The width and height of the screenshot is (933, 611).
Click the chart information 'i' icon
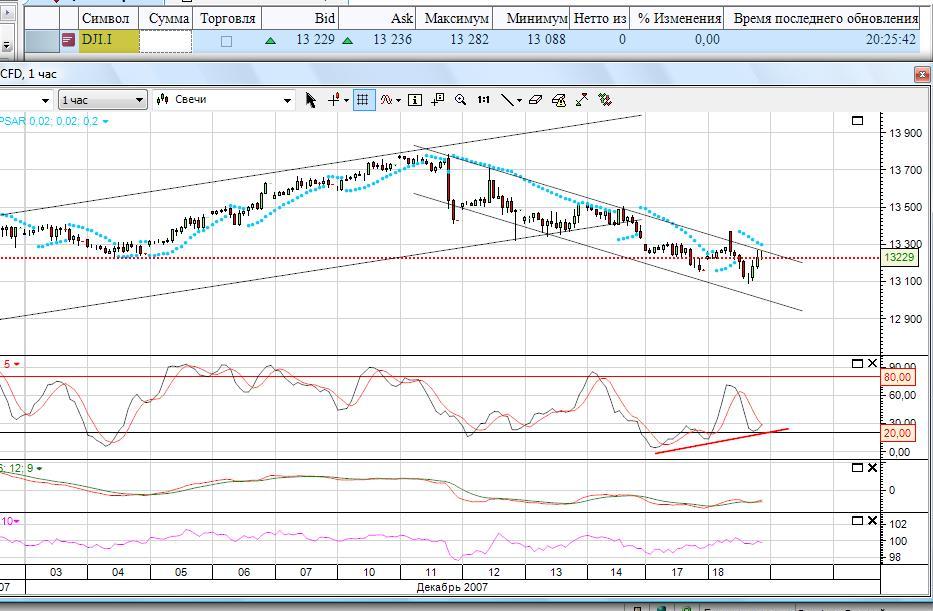[415, 100]
